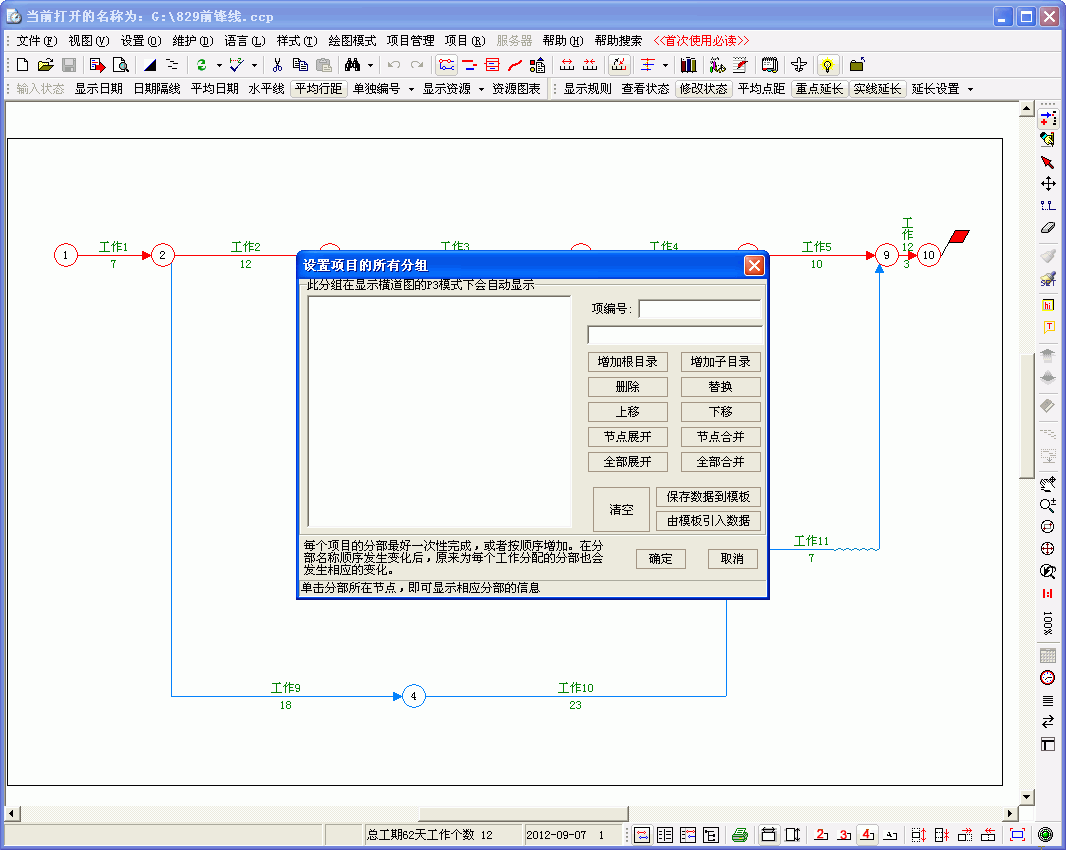Image resolution: width=1066 pixels, height=850 pixels.
Task: Click the 取消 button in dialog
Action: click(x=732, y=559)
